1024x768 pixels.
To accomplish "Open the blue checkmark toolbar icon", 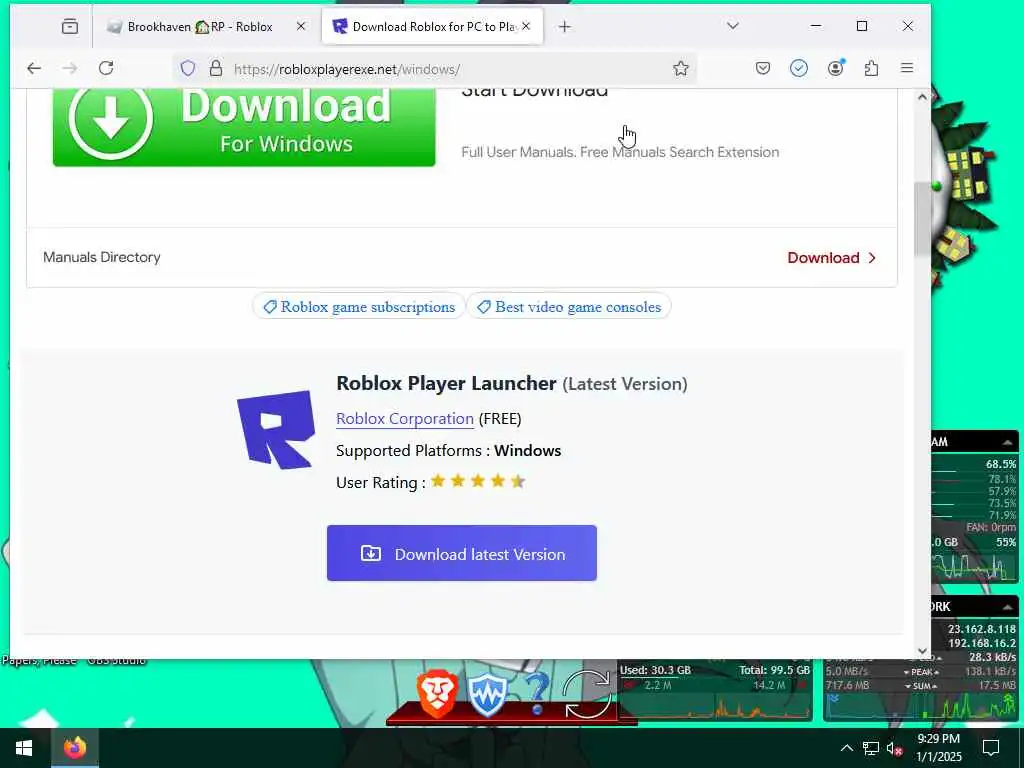I will coord(799,68).
